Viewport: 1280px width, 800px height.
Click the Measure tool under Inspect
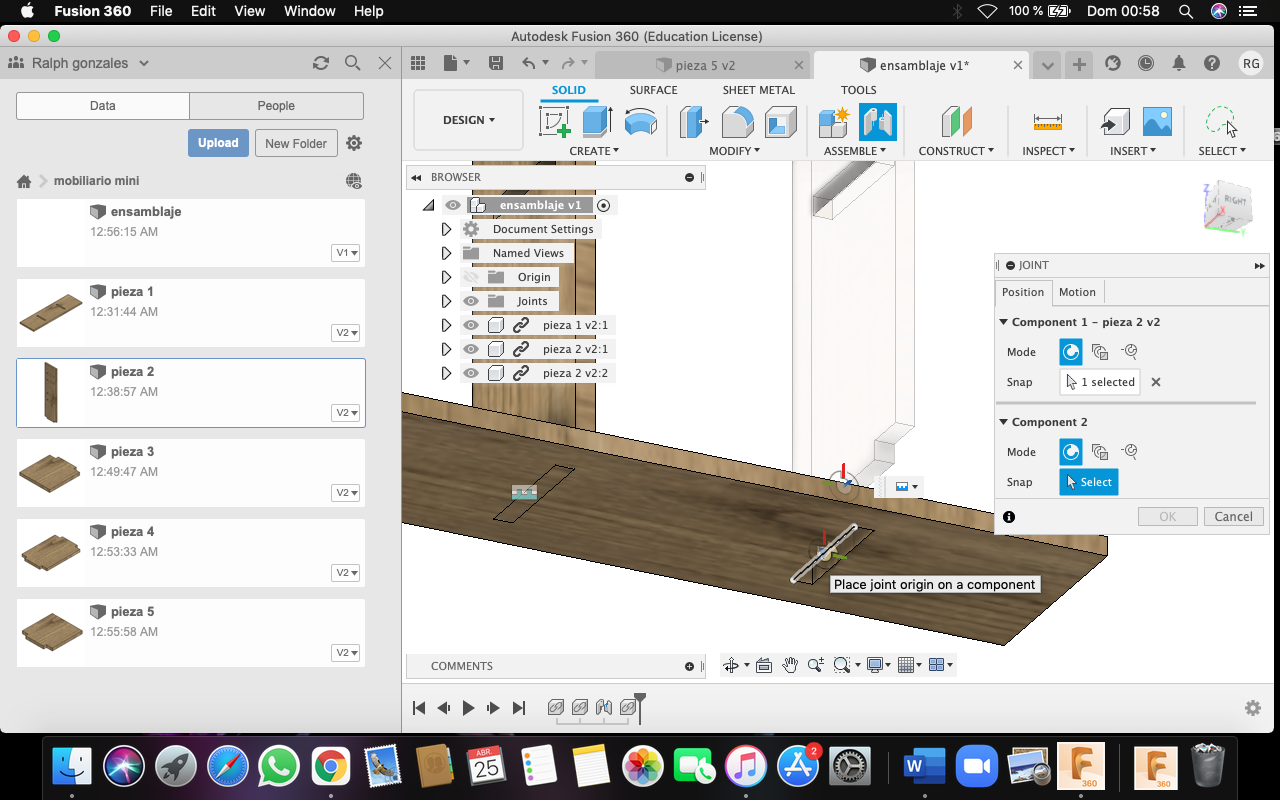tap(1047, 122)
